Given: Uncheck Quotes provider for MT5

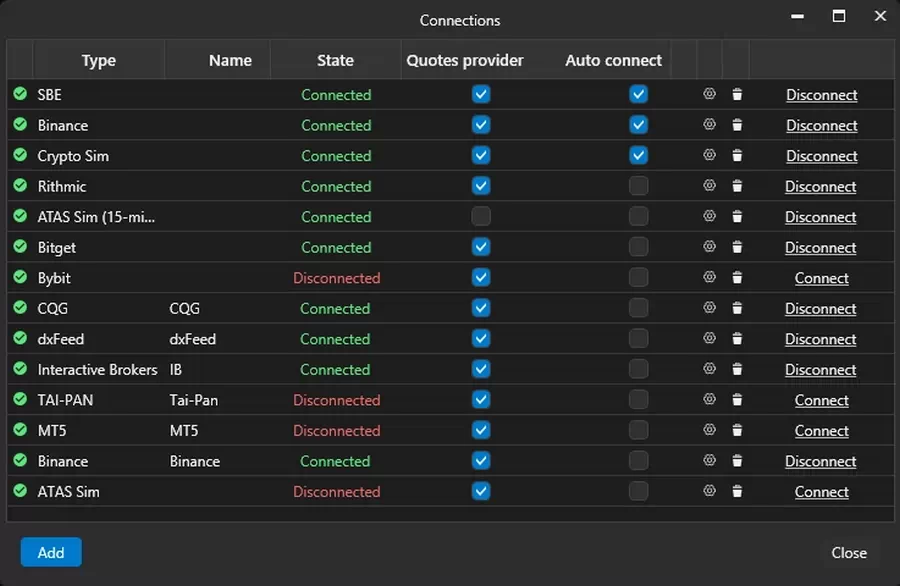Looking at the screenshot, I should coord(481,430).
